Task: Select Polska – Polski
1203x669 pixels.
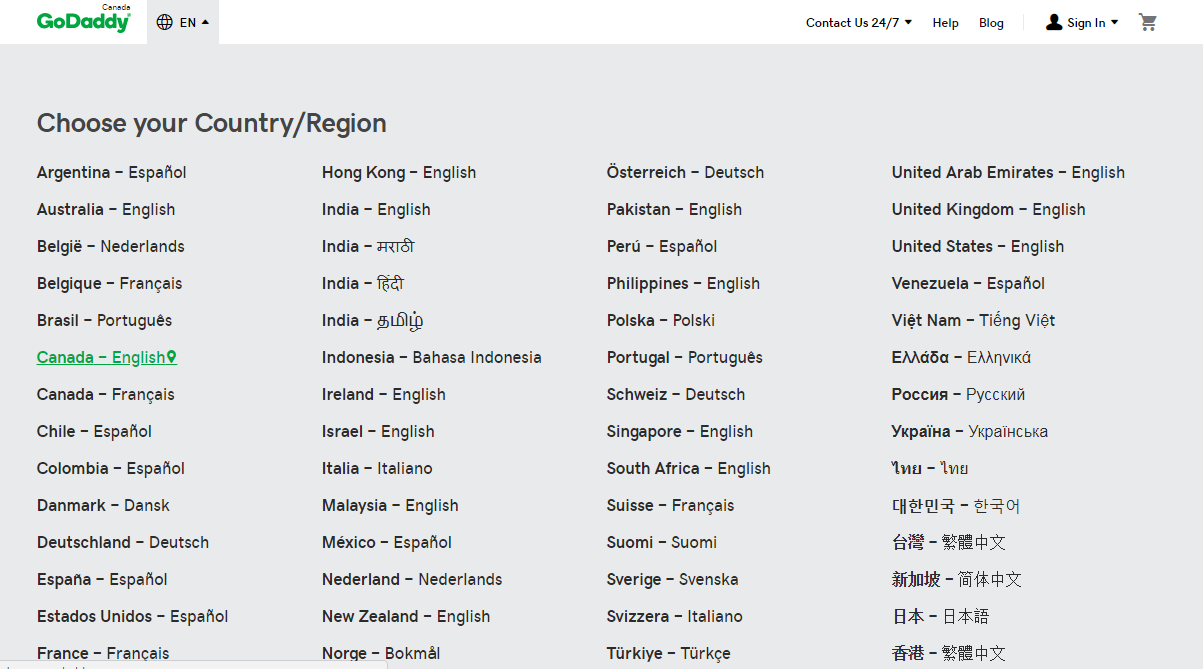Action: 661,320
